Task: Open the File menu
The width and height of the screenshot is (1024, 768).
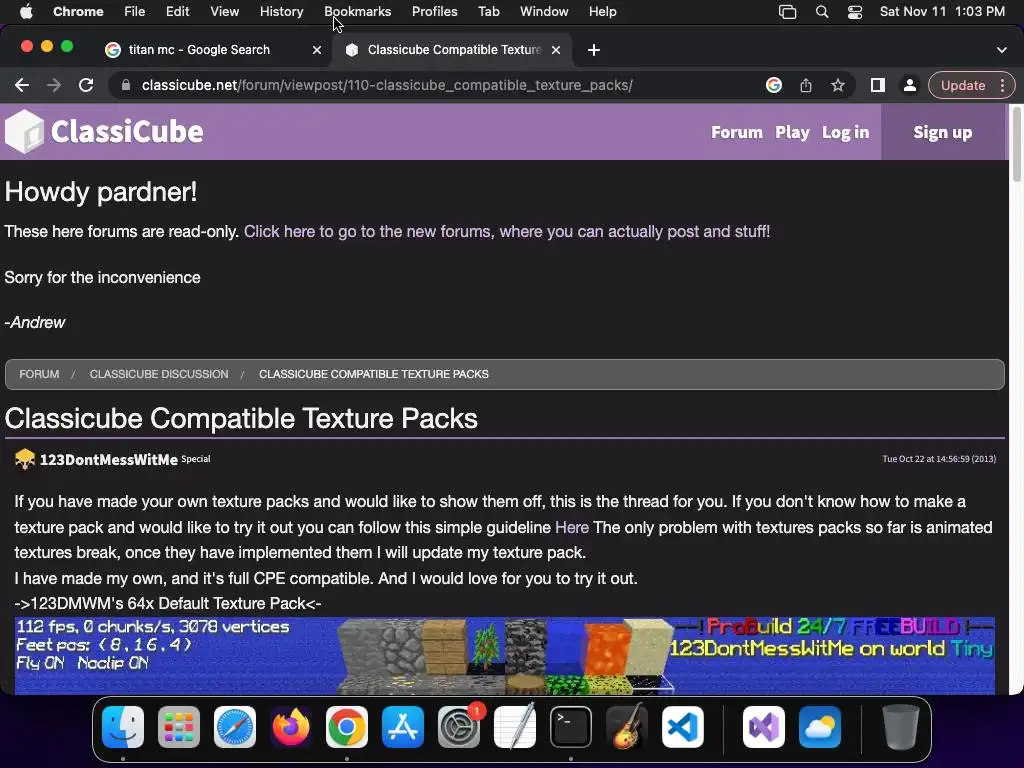Action: pyautogui.click(x=135, y=12)
